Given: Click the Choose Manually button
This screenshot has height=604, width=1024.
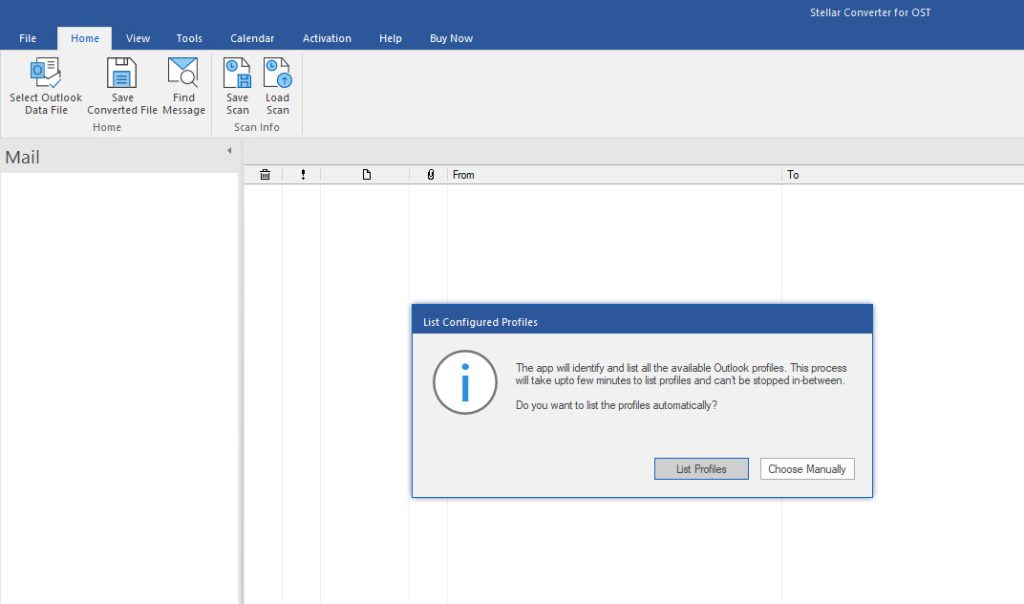Looking at the screenshot, I should point(807,469).
